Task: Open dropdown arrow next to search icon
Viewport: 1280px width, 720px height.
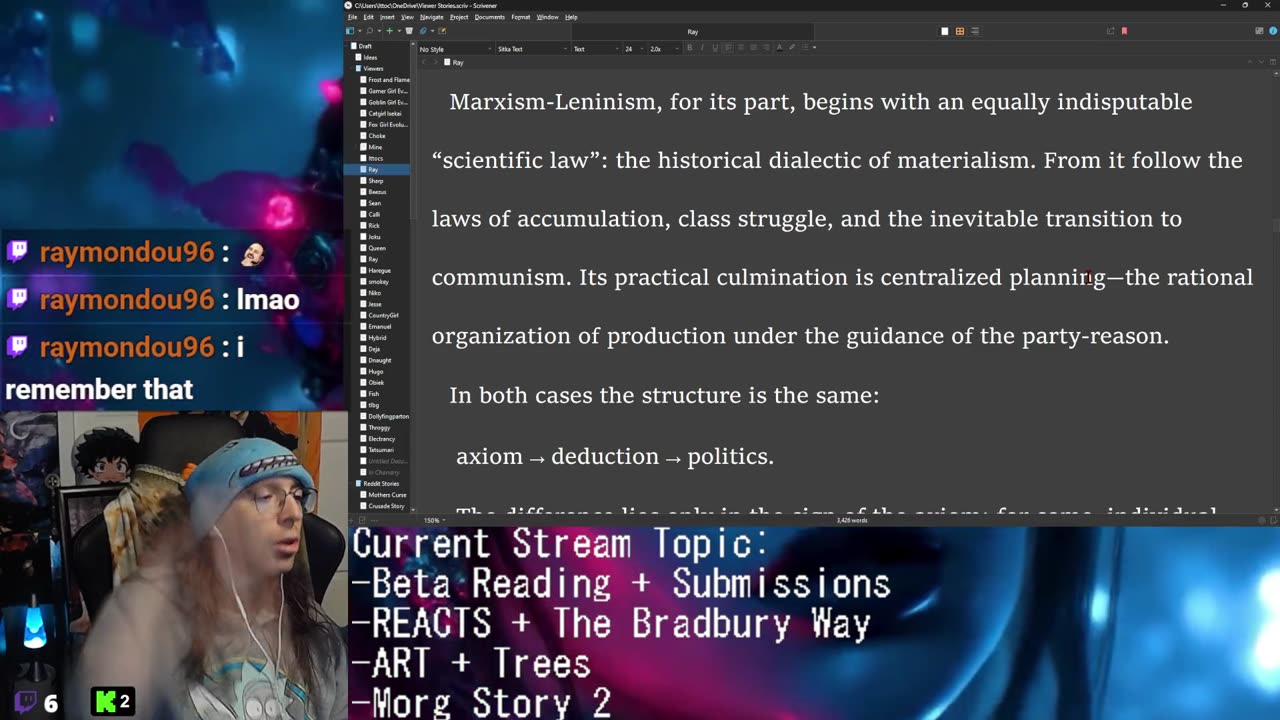Action: pyautogui.click(x=379, y=31)
